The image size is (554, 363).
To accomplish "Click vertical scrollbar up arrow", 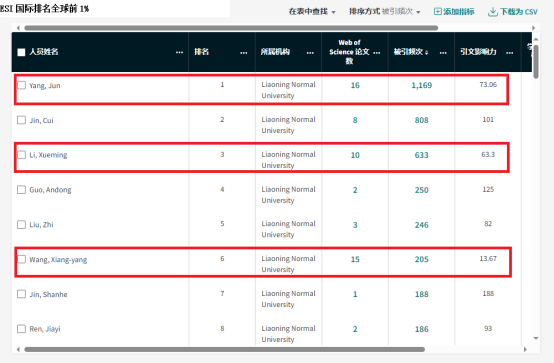I will click(x=536, y=39).
